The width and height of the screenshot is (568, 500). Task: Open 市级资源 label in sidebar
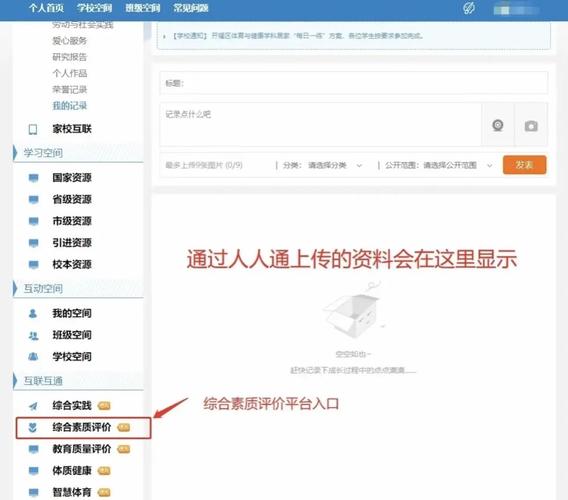coord(72,221)
